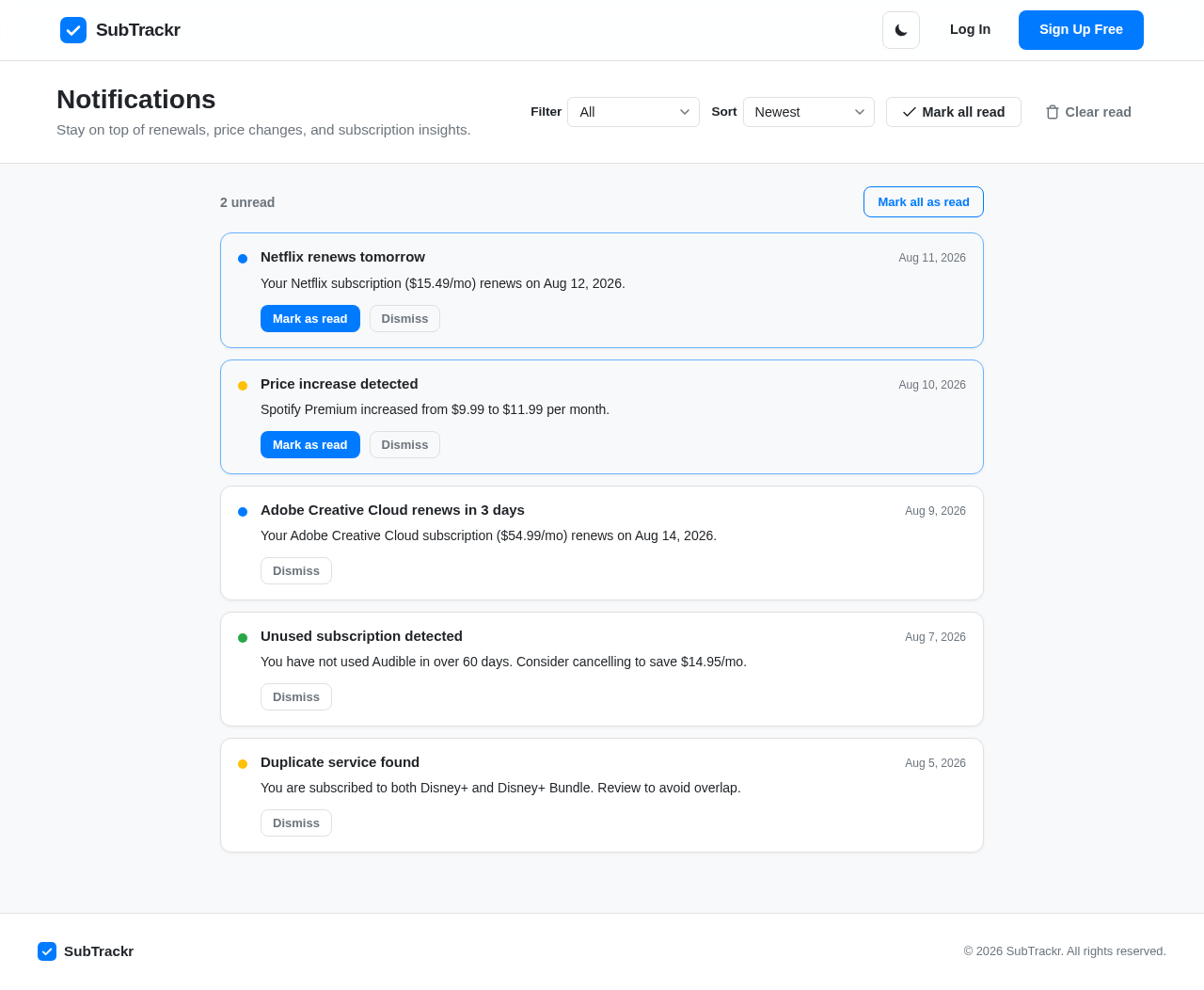
Task: Click the SubTrackr checkmark logo in header
Action: pyautogui.click(x=73, y=30)
